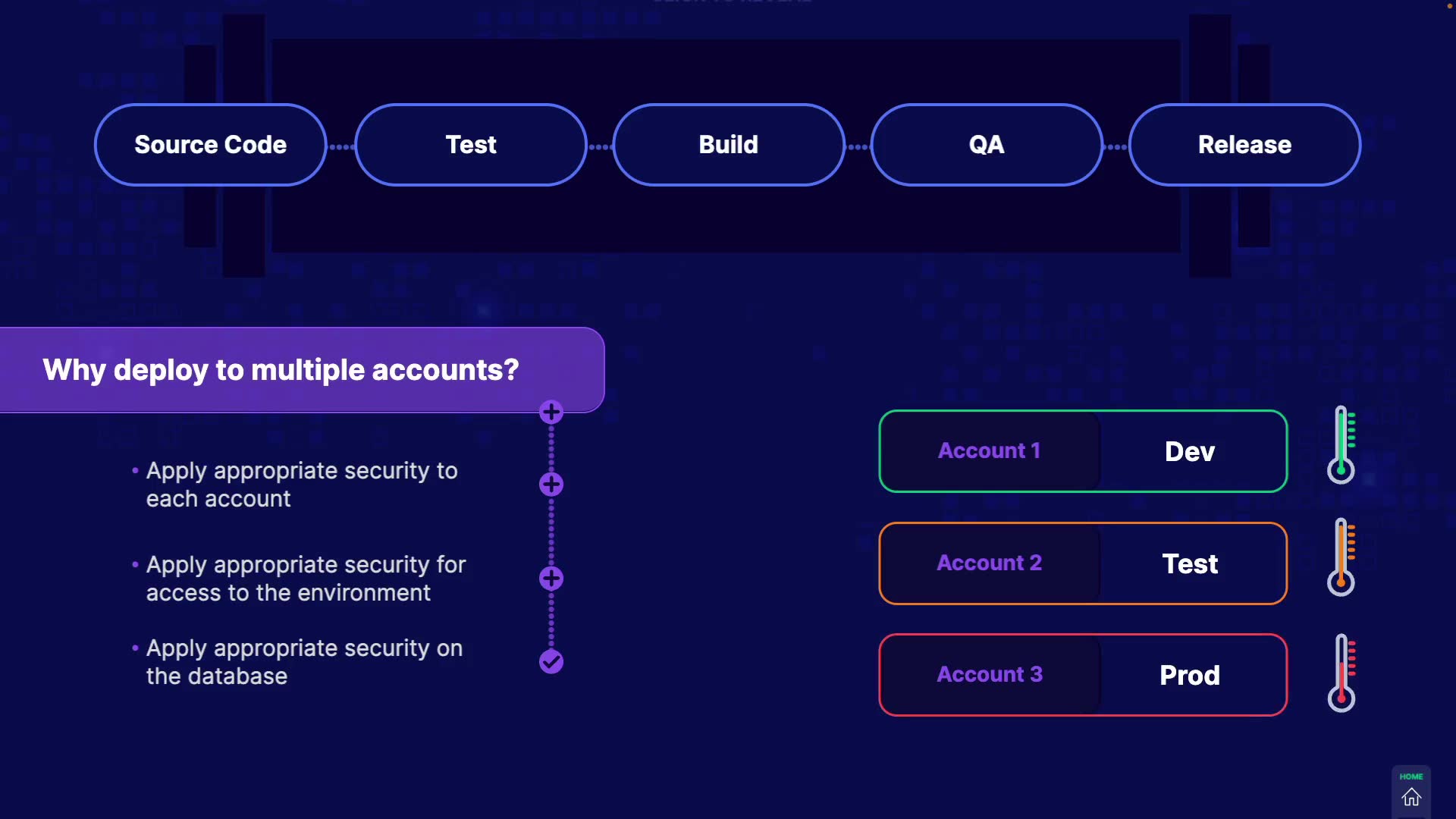
Task: Click 'Why deploy to multiple accounts?' banner
Action: (281, 370)
